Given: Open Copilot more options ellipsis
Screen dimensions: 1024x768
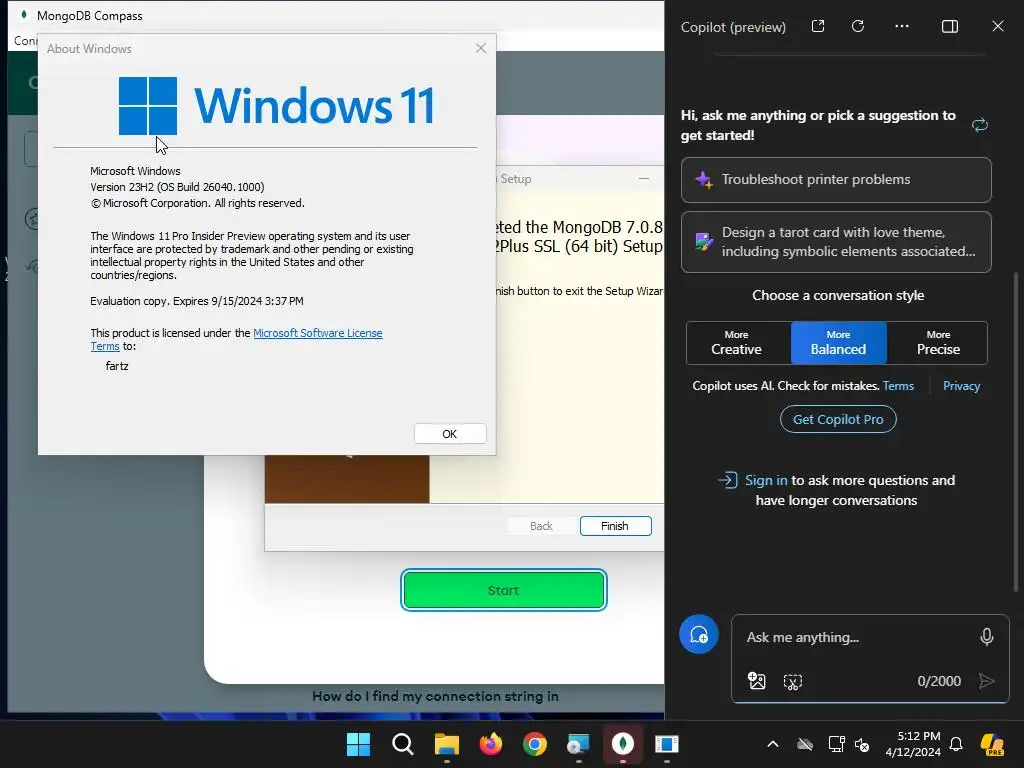Looking at the screenshot, I should click(x=902, y=26).
